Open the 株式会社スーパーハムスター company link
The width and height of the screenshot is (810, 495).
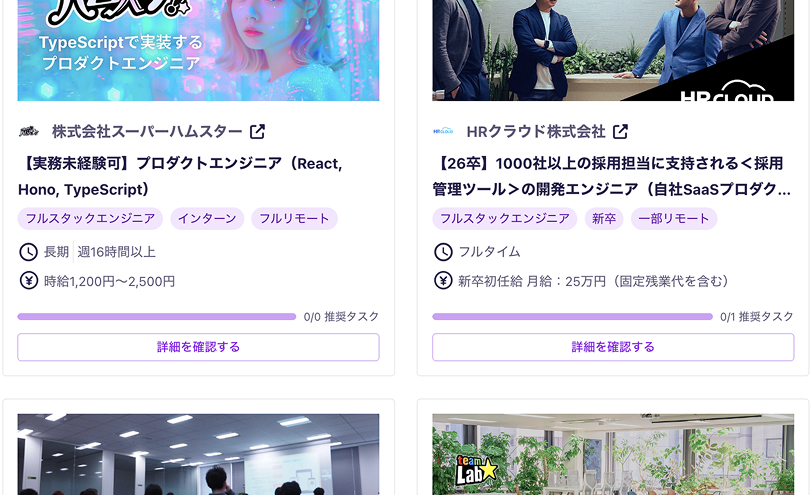point(147,132)
